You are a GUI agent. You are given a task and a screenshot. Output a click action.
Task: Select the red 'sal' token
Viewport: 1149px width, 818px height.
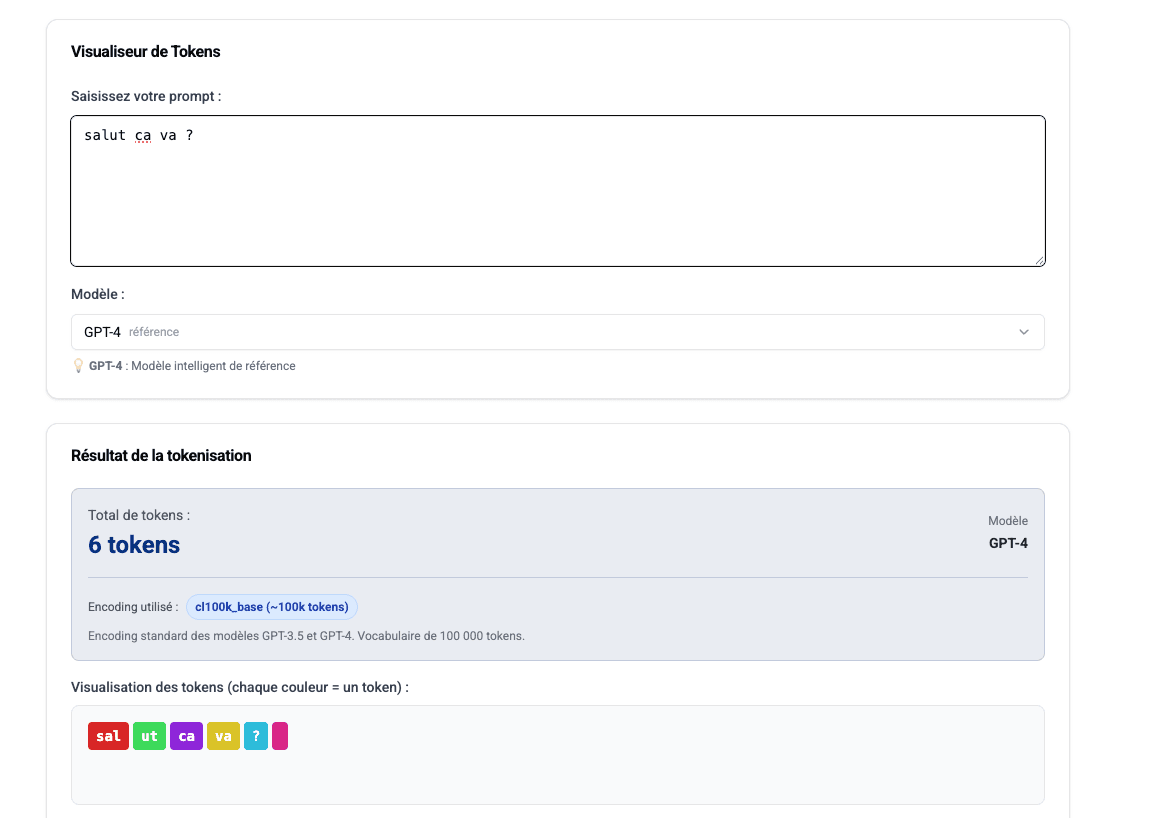[x=108, y=735]
